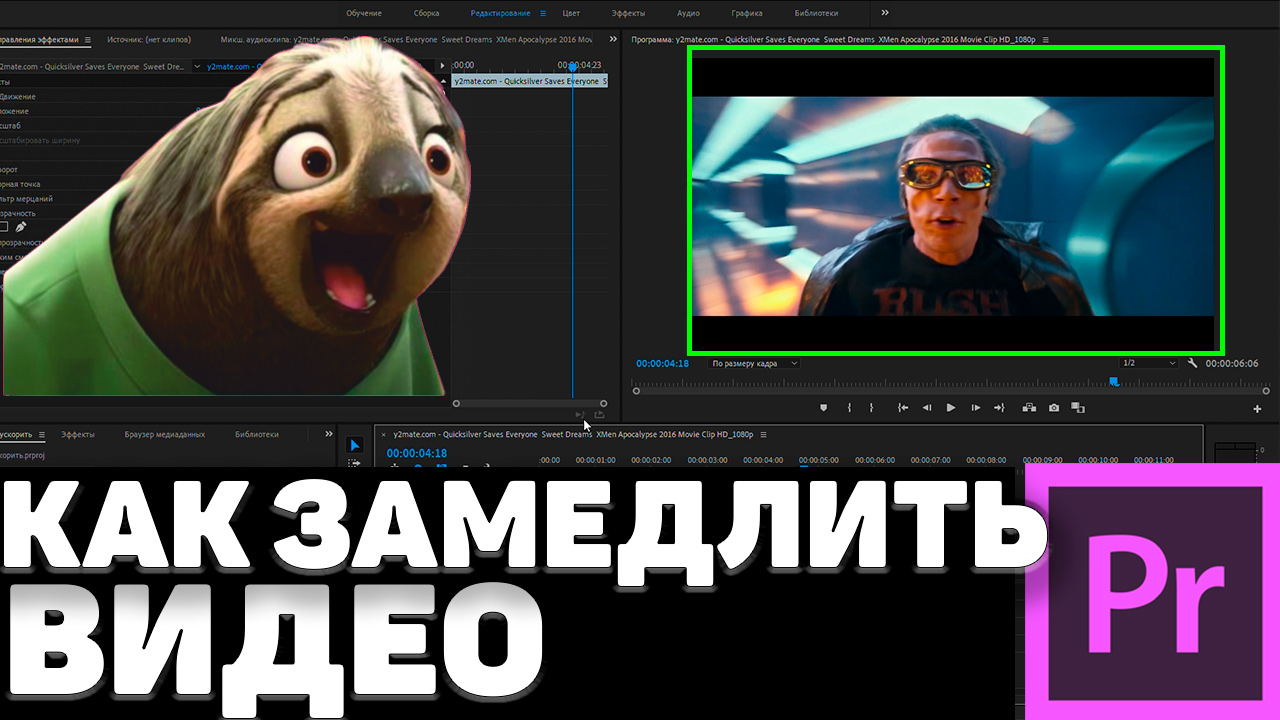
Task: Click Program monitor current timecode 00:00:04:18
Action: point(662,363)
